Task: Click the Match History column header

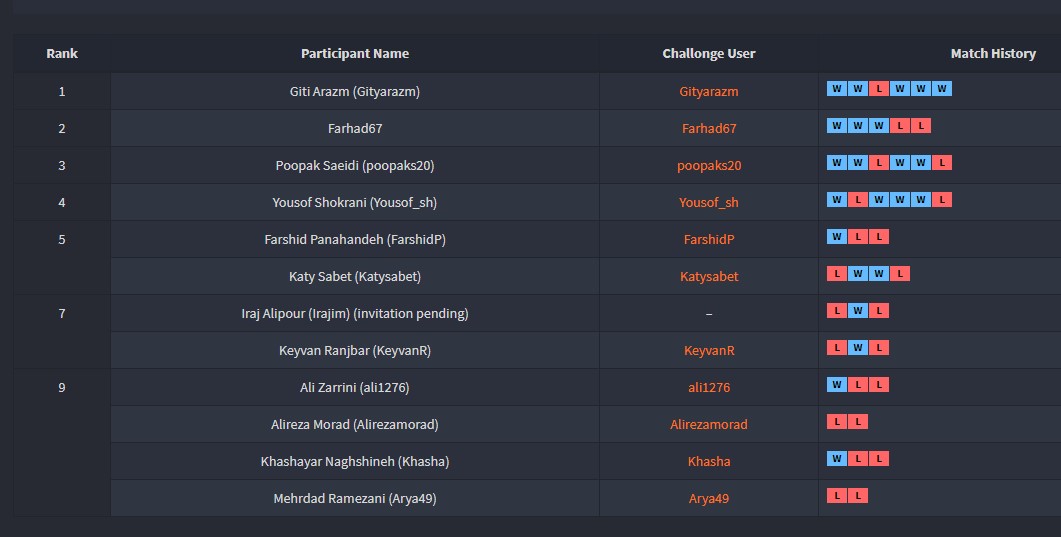Action: point(993,54)
